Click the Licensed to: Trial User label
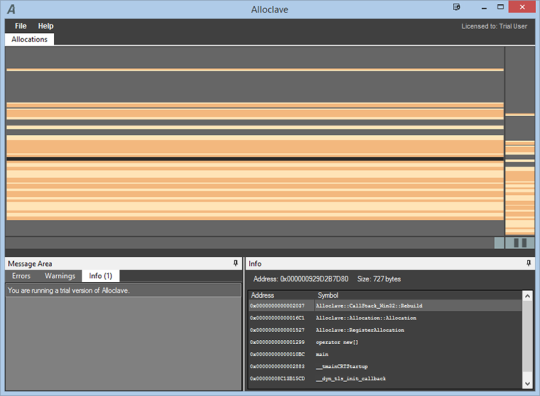 coord(494,26)
